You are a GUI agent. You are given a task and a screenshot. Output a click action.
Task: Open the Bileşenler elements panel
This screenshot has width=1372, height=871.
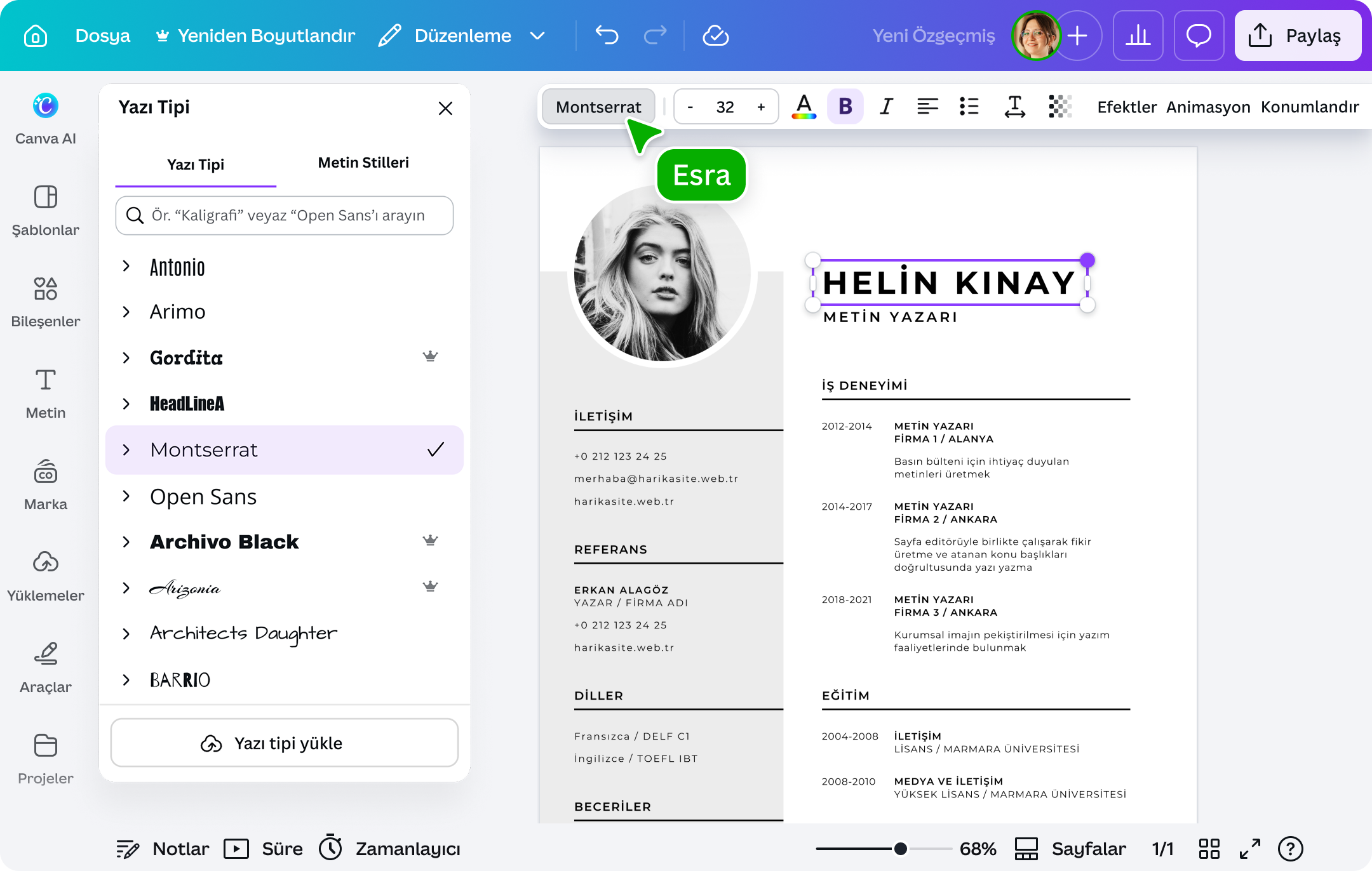45,302
